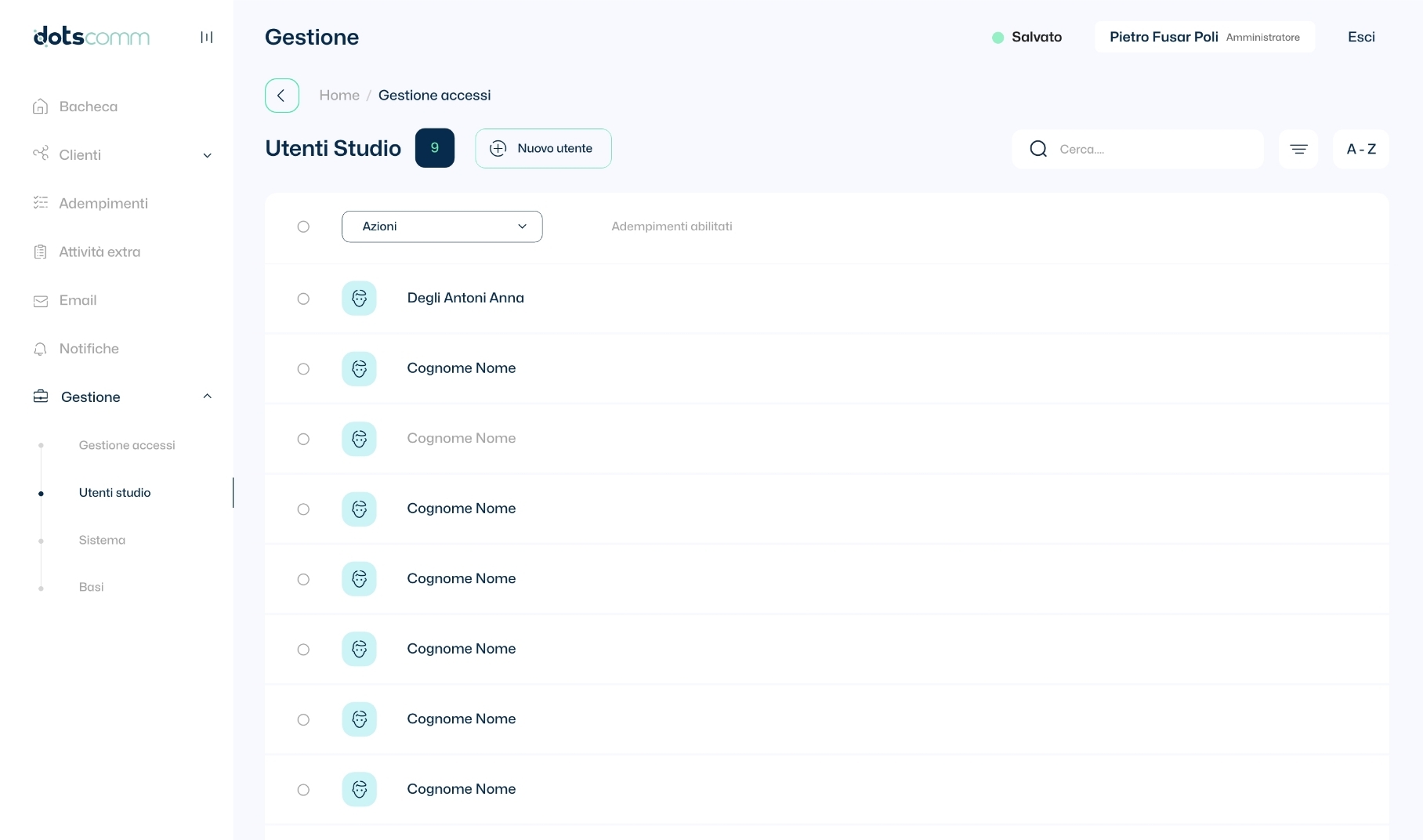Collapse the Gestione sidebar section
The image size is (1423, 840).
click(x=207, y=396)
